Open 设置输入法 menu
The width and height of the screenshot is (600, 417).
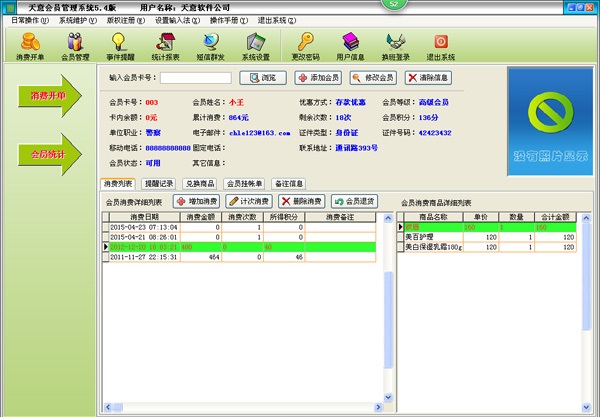[177, 21]
